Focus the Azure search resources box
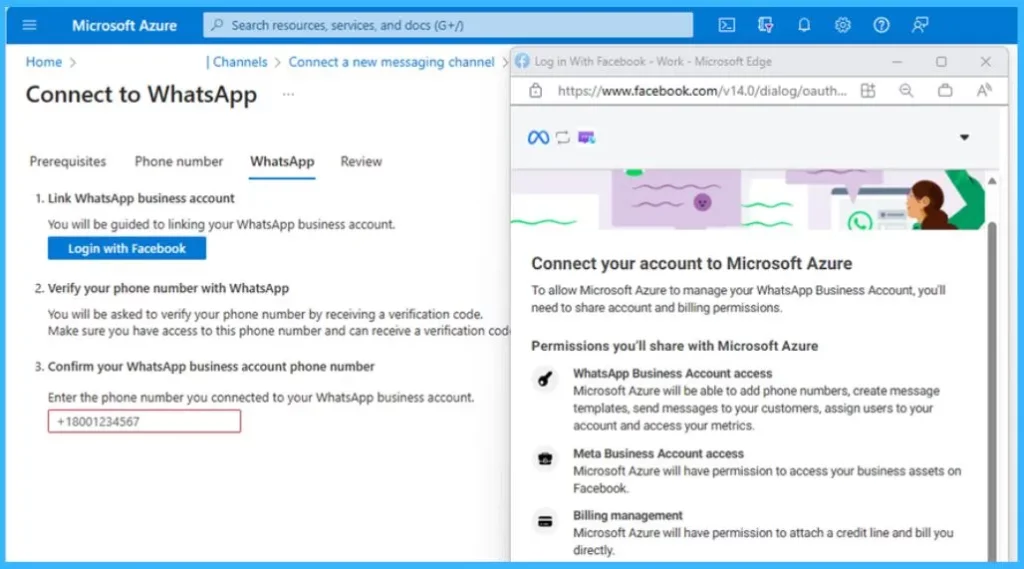Image resolution: width=1024 pixels, height=569 pixels. tap(448, 25)
